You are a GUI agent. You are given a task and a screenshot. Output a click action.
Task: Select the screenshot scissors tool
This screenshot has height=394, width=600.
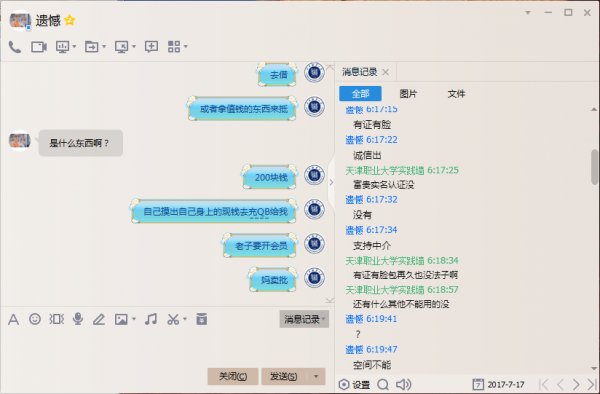click(x=173, y=319)
